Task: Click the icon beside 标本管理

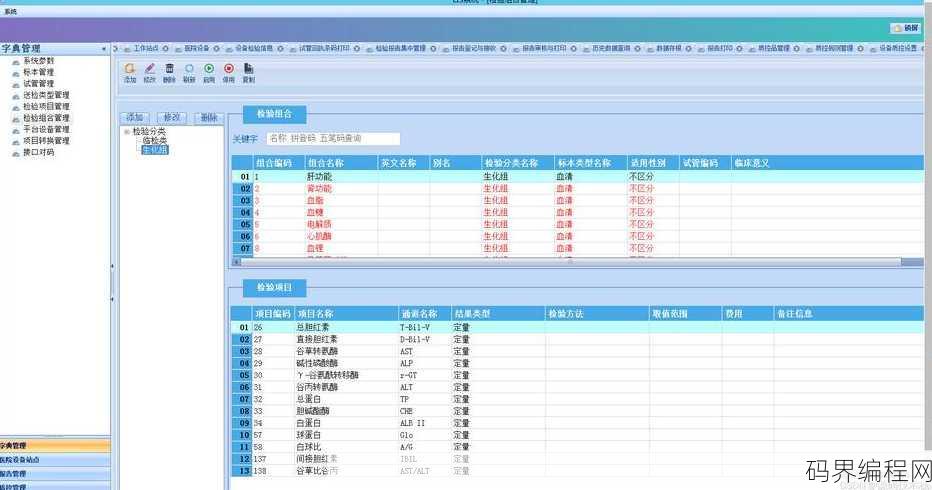Action: click(x=16, y=73)
